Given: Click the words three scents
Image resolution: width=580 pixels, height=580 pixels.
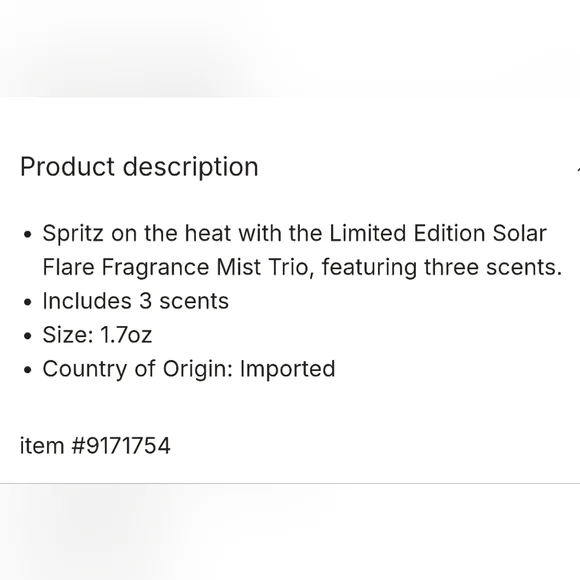Looking at the screenshot, I should (493, 267).
